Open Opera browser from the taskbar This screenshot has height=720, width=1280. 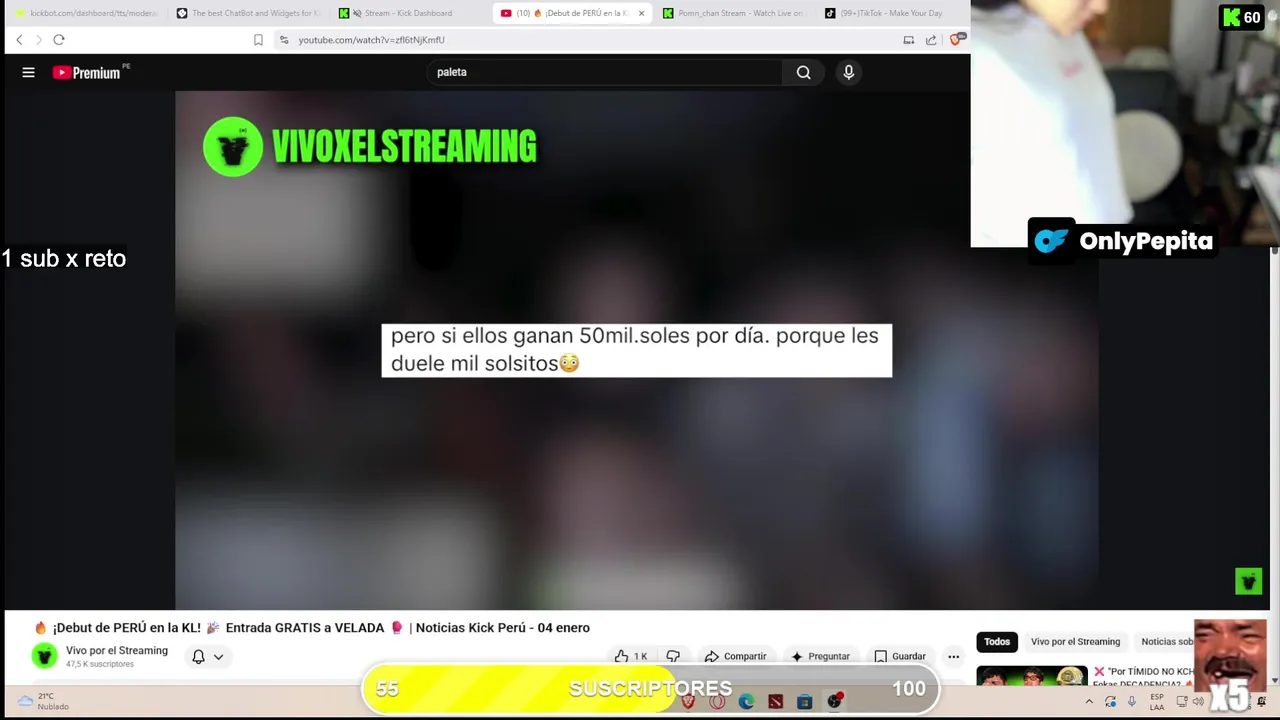click(x=717, y=702)
